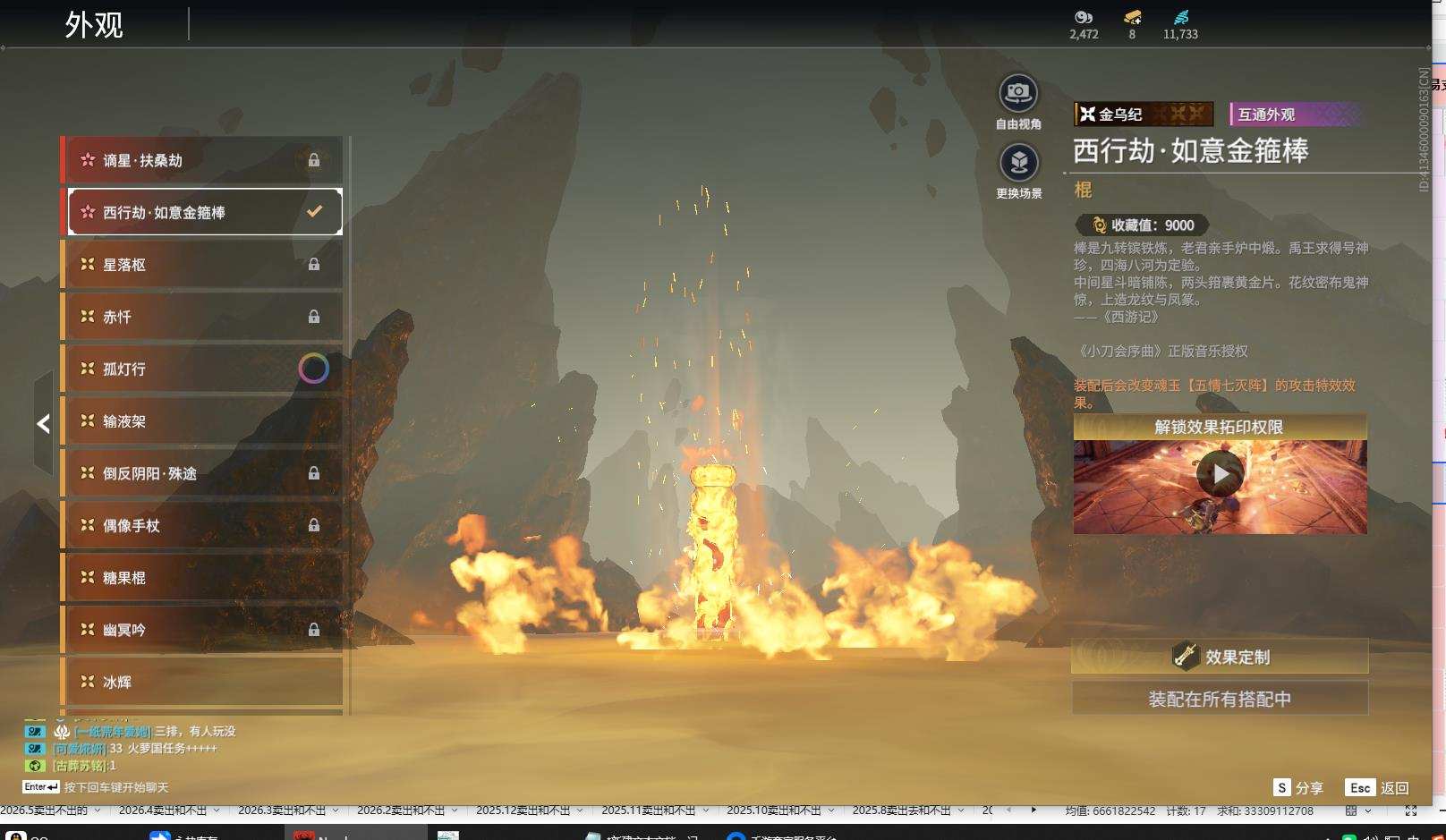Screen dimensions: 1446x840
Task: Switch to the 2026.2卖出和不出 sheet tab
Action: (x=401, y=810)
